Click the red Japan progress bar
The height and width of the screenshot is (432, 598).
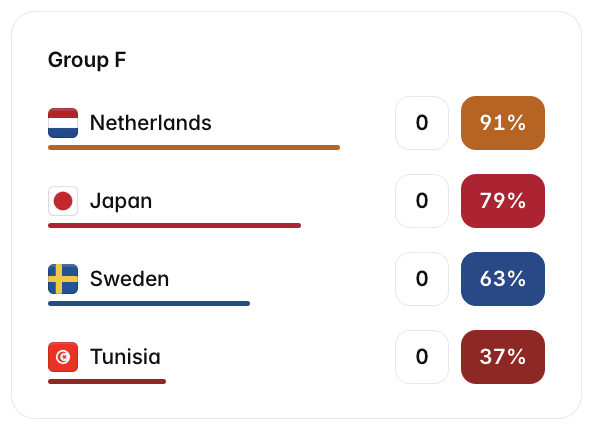tap(174, 226)
